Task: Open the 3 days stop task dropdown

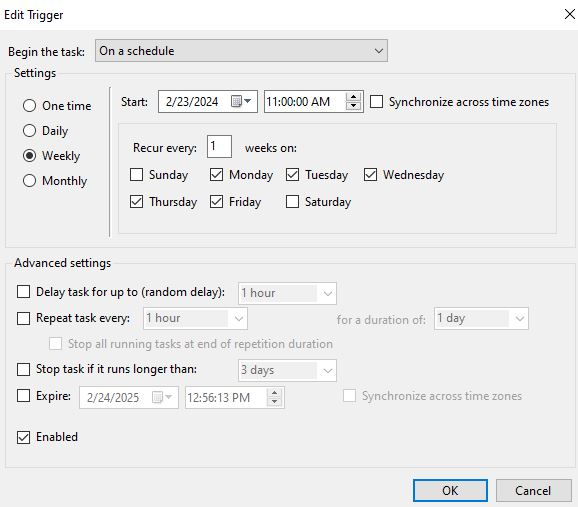Action: click(288, 370)
